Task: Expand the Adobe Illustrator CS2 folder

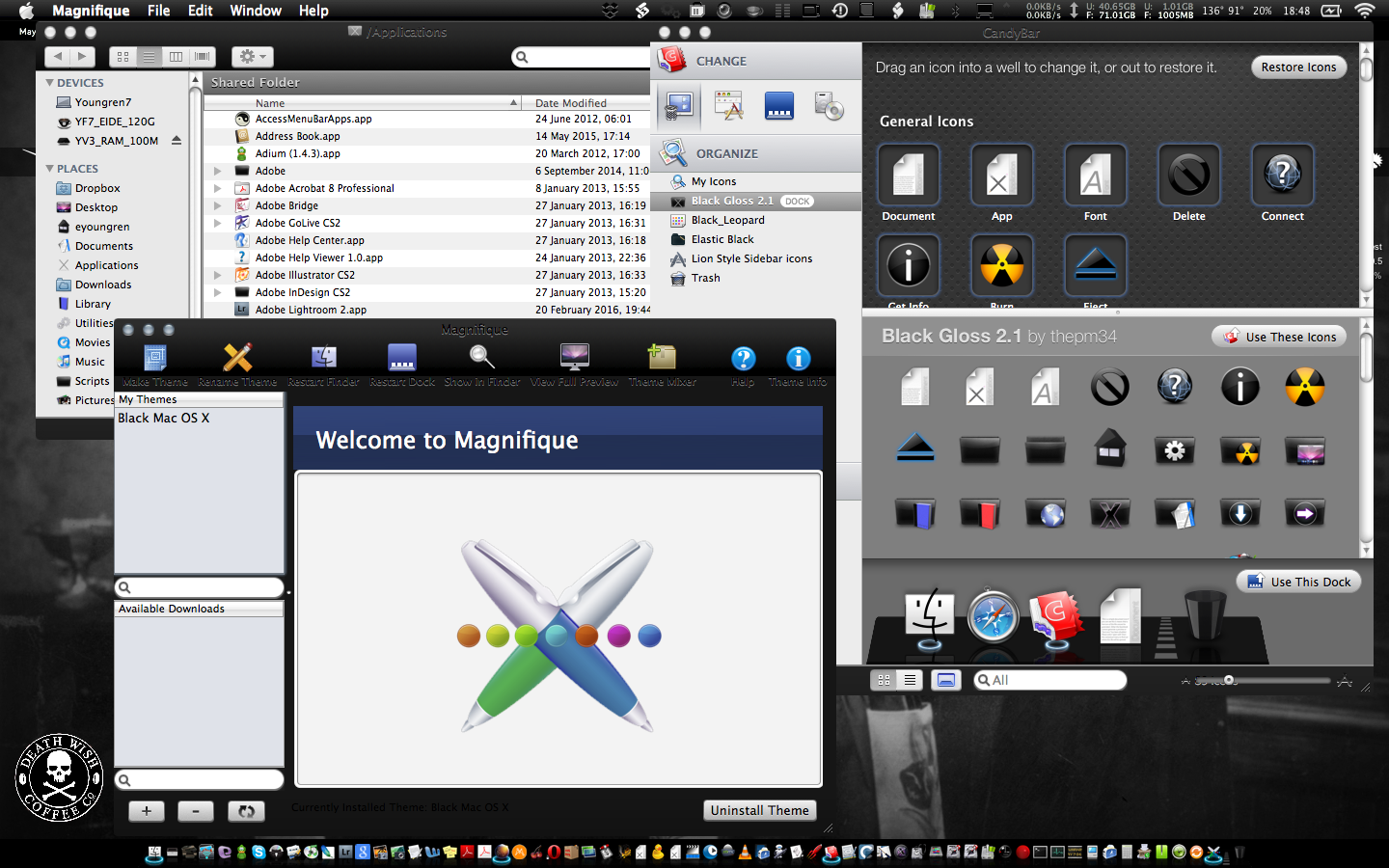Action: tap(218, 275)
